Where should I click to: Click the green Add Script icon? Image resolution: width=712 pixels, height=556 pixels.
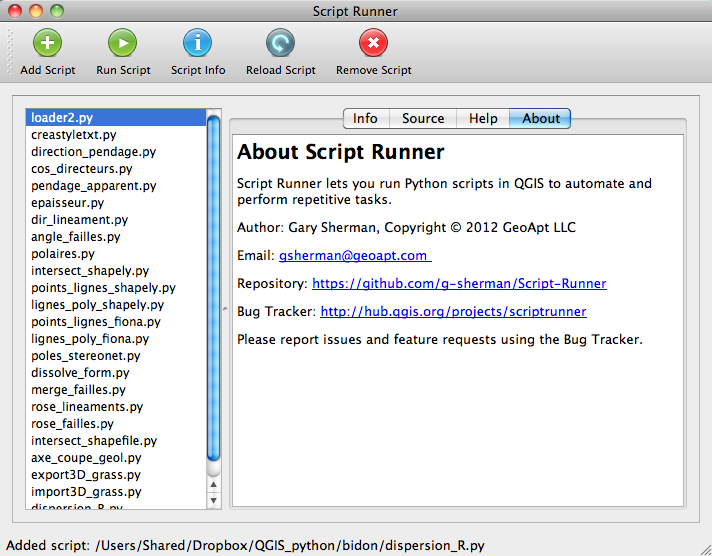[x=47, y=44]
